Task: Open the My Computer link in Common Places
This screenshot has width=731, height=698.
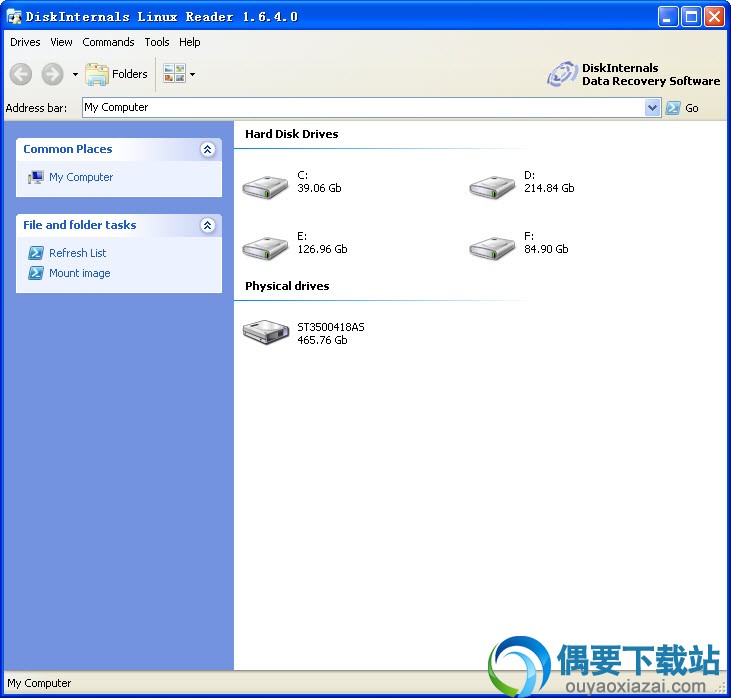Action: pyautogui.click(x=81, y=177)
